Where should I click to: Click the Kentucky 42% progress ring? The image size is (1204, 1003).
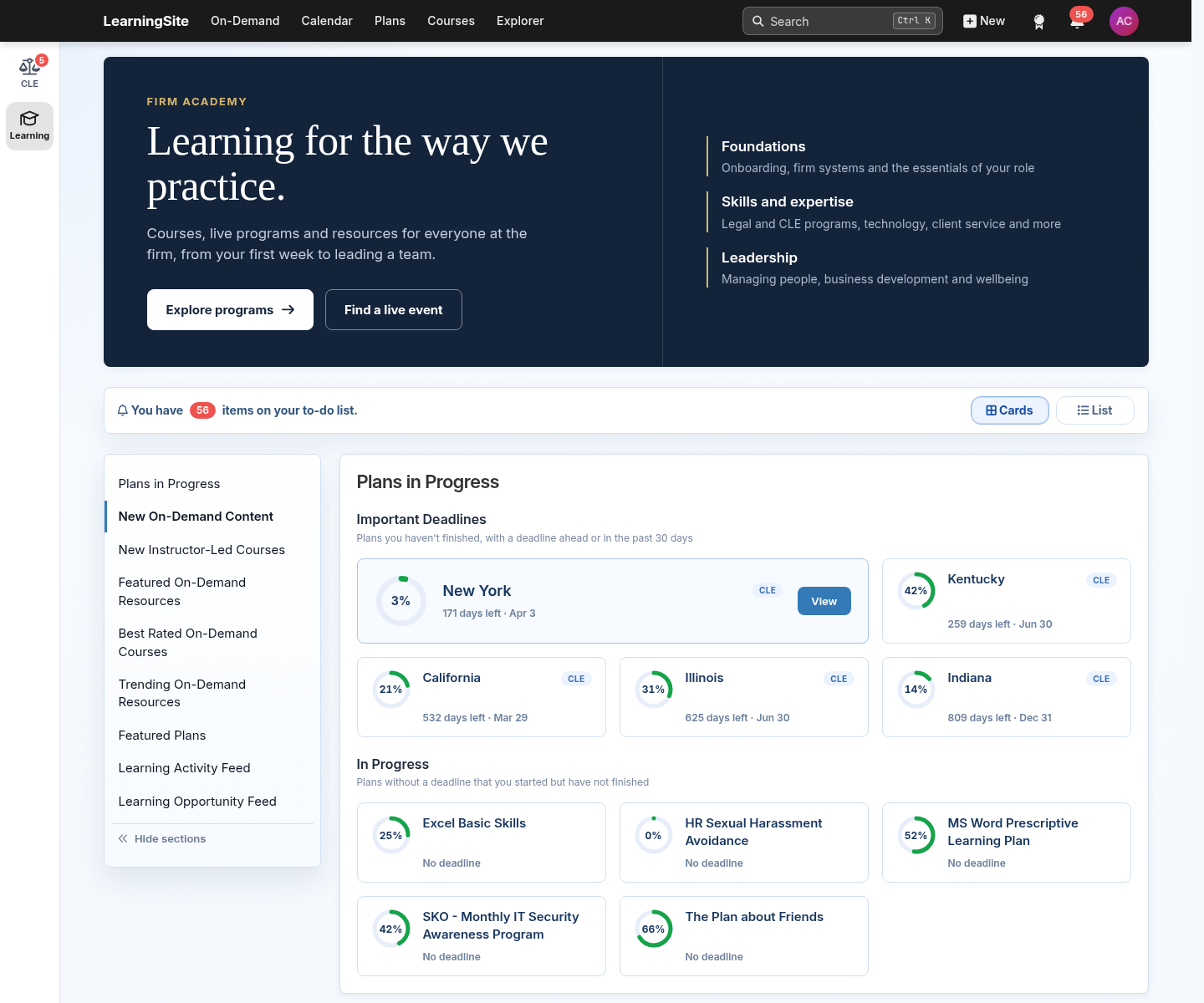916,591
